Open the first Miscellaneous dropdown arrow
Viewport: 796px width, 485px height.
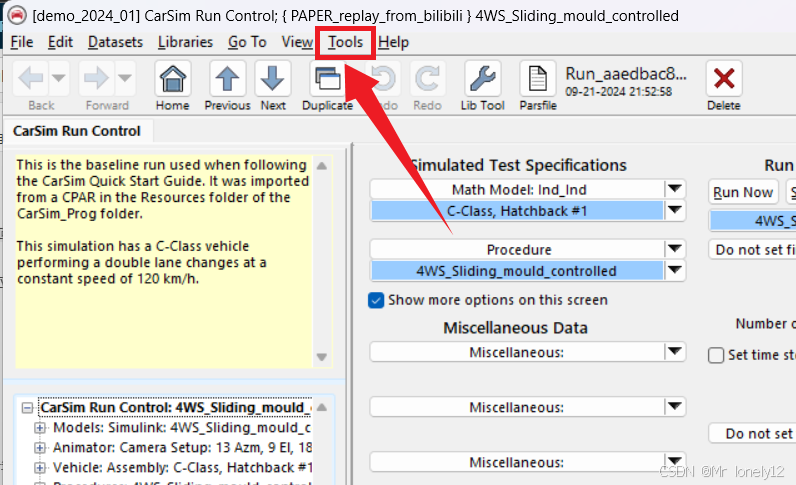pyautogui.click(x=675, y=351)
